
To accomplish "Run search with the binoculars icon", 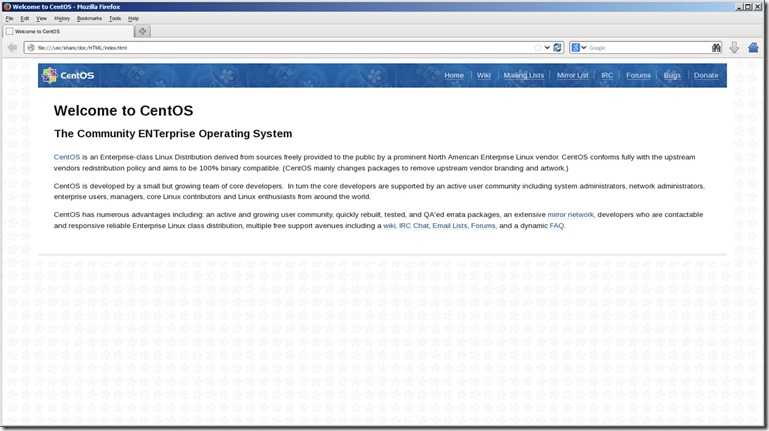I will coord(717,48).
